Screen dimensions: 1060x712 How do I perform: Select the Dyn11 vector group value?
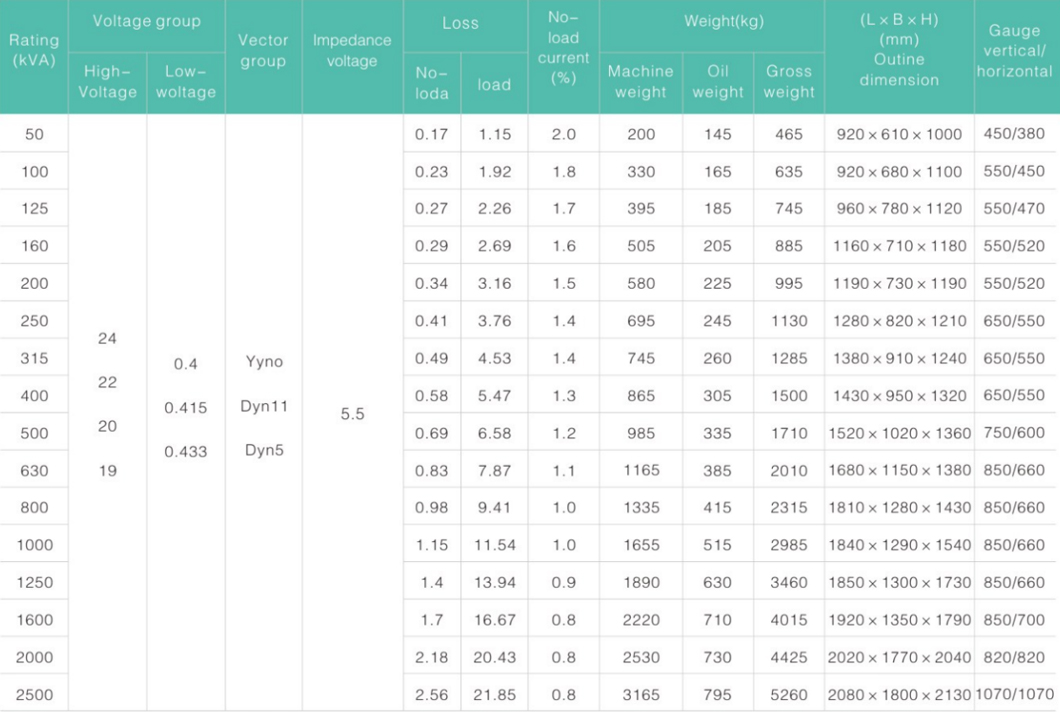(x=264, y=406)
